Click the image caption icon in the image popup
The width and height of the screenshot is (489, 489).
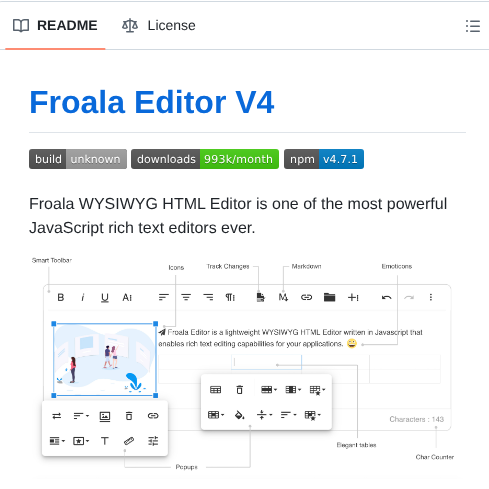[105, 416]
